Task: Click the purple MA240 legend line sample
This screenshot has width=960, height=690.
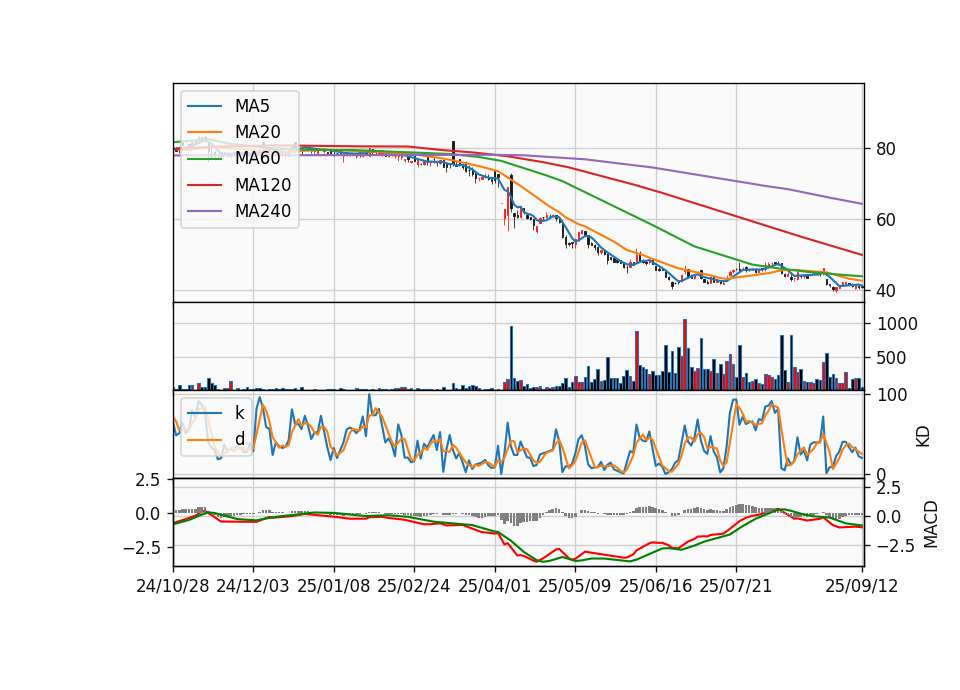Action: coord(204,211)
